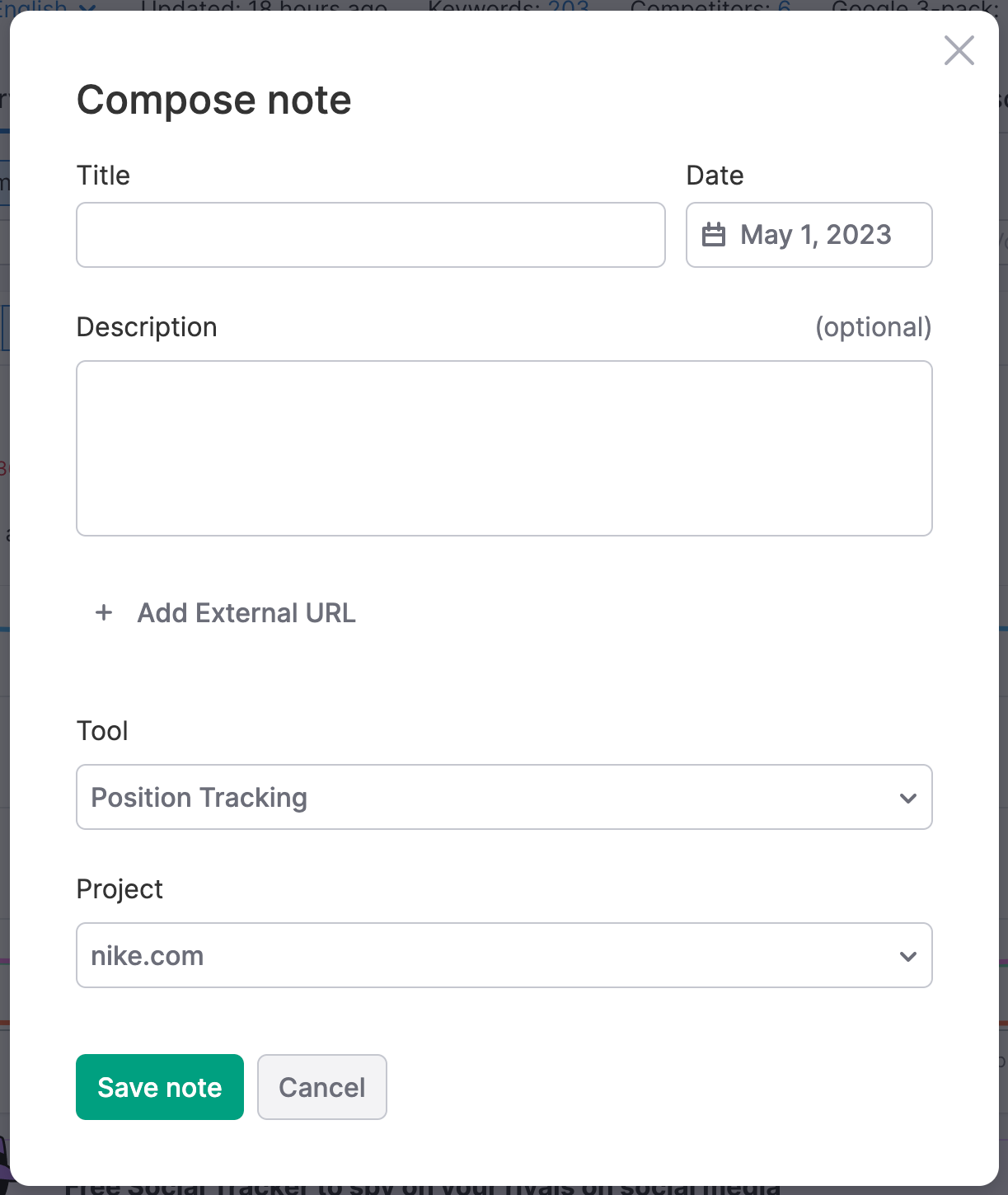Open the nike.com project selector
The height and width of the screenshot is (1195, 1008).
coord(504,955)
